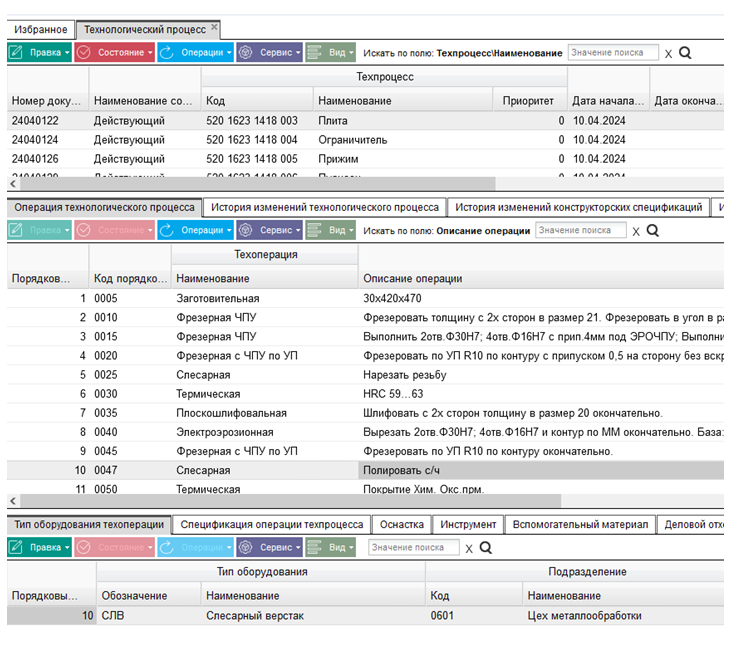Click the Сервис button label in the top toolbar
This screenshot has width=740, height=646.
[x=276, y=52]
